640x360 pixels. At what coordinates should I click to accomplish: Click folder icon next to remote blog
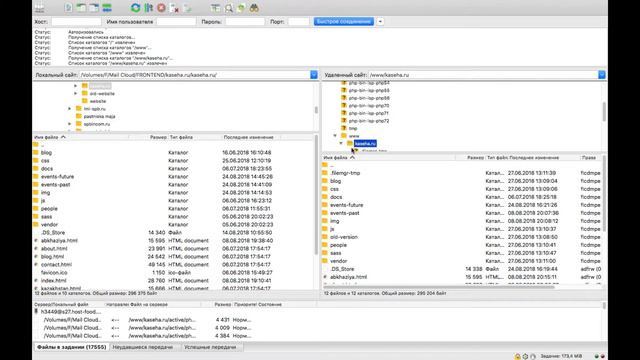(325, 181)
